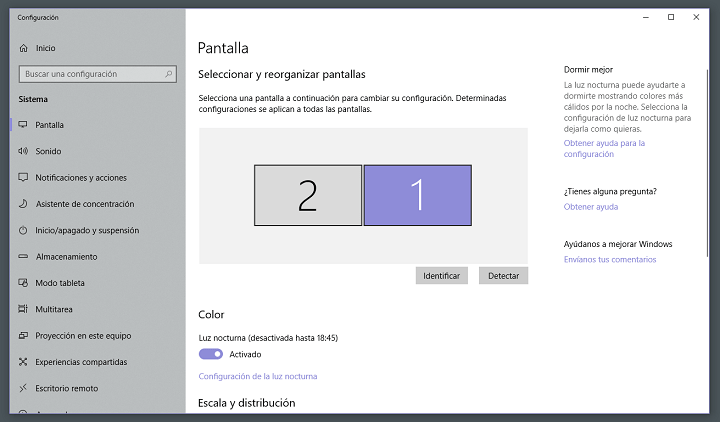Turn off the Luz nocturna switch

coord(211,354)
